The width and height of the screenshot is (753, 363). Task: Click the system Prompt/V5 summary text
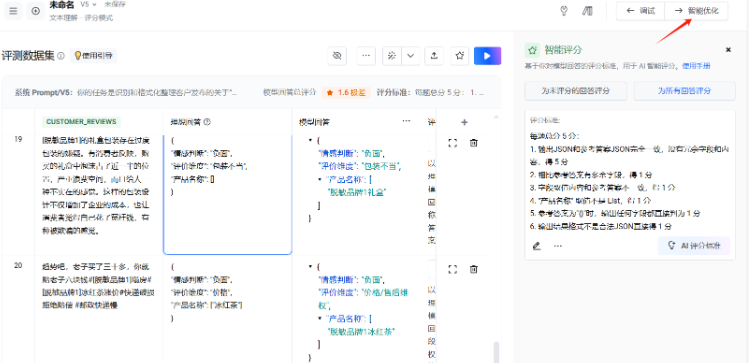tap(126, 93)
